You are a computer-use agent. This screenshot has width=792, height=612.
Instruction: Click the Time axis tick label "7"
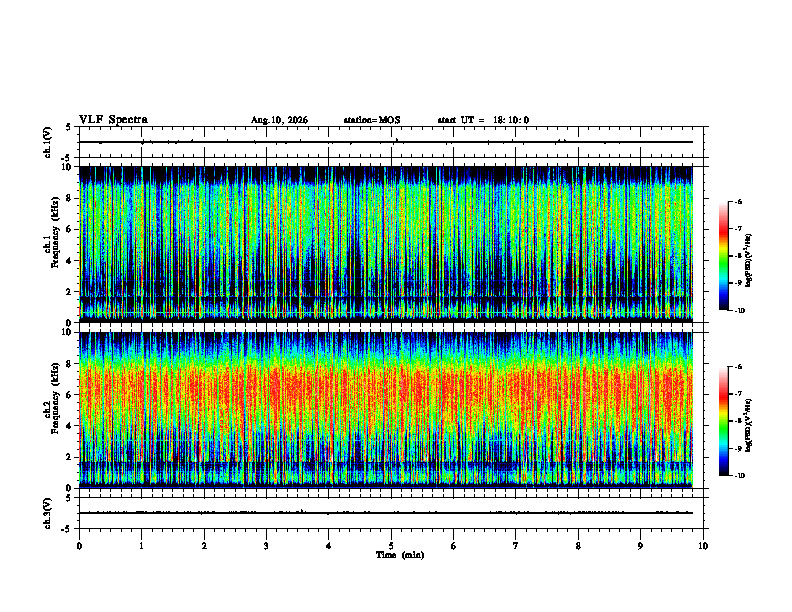(516, 546)
